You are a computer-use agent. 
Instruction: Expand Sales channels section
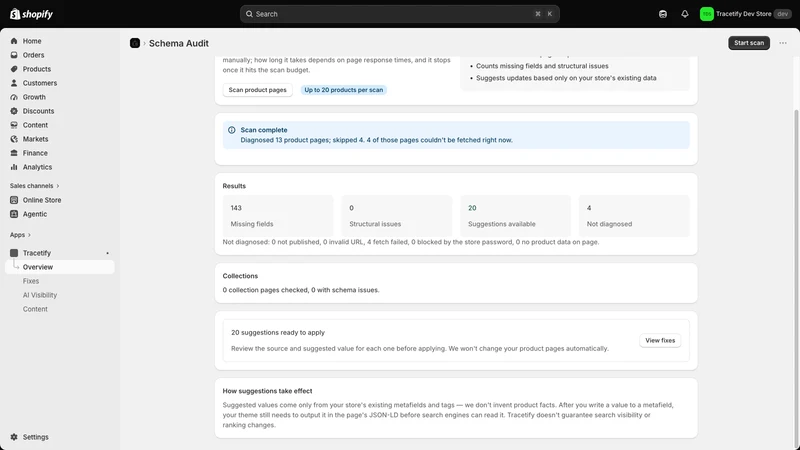[x=34, y=186]
